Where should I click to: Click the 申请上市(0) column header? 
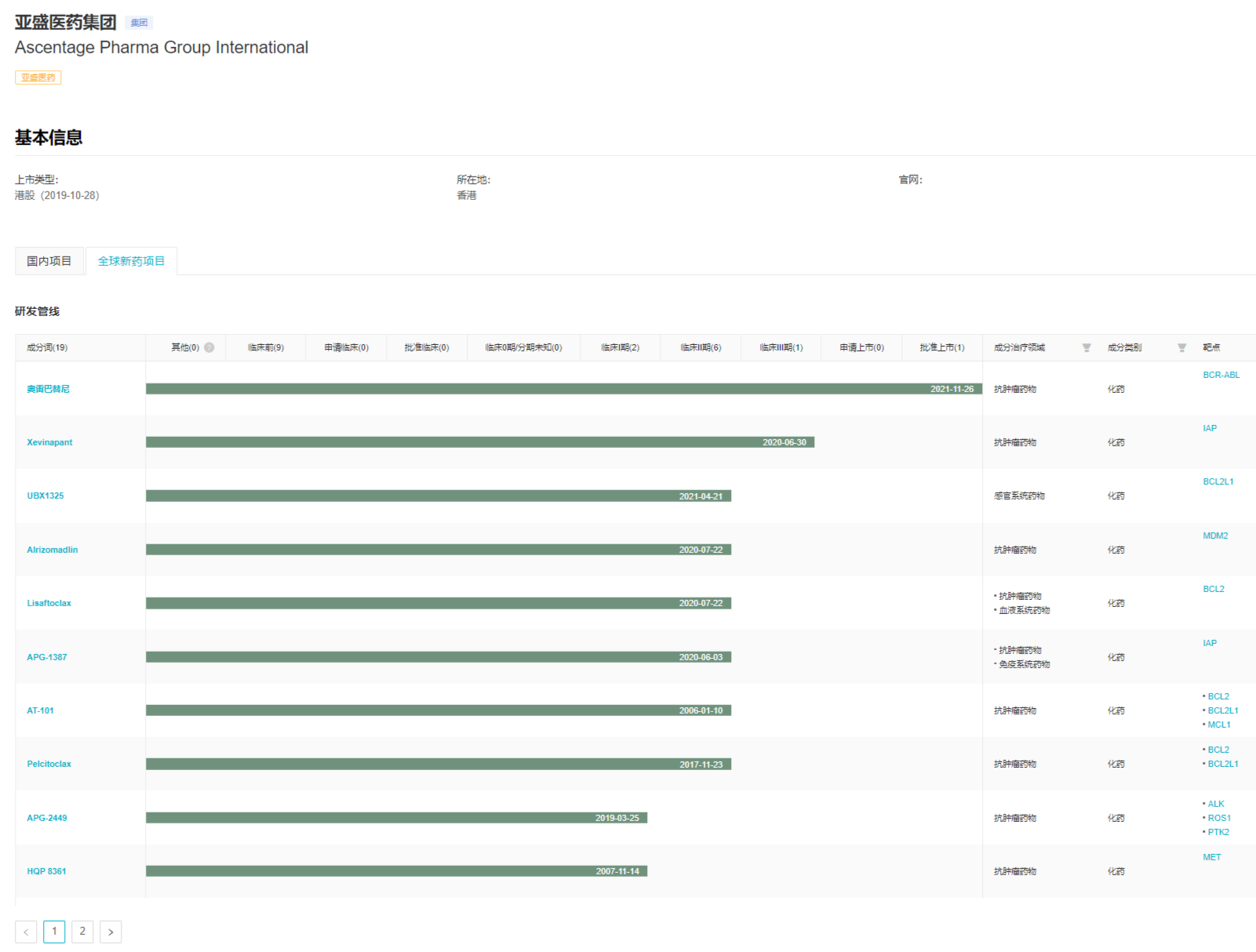coord(861,347)
